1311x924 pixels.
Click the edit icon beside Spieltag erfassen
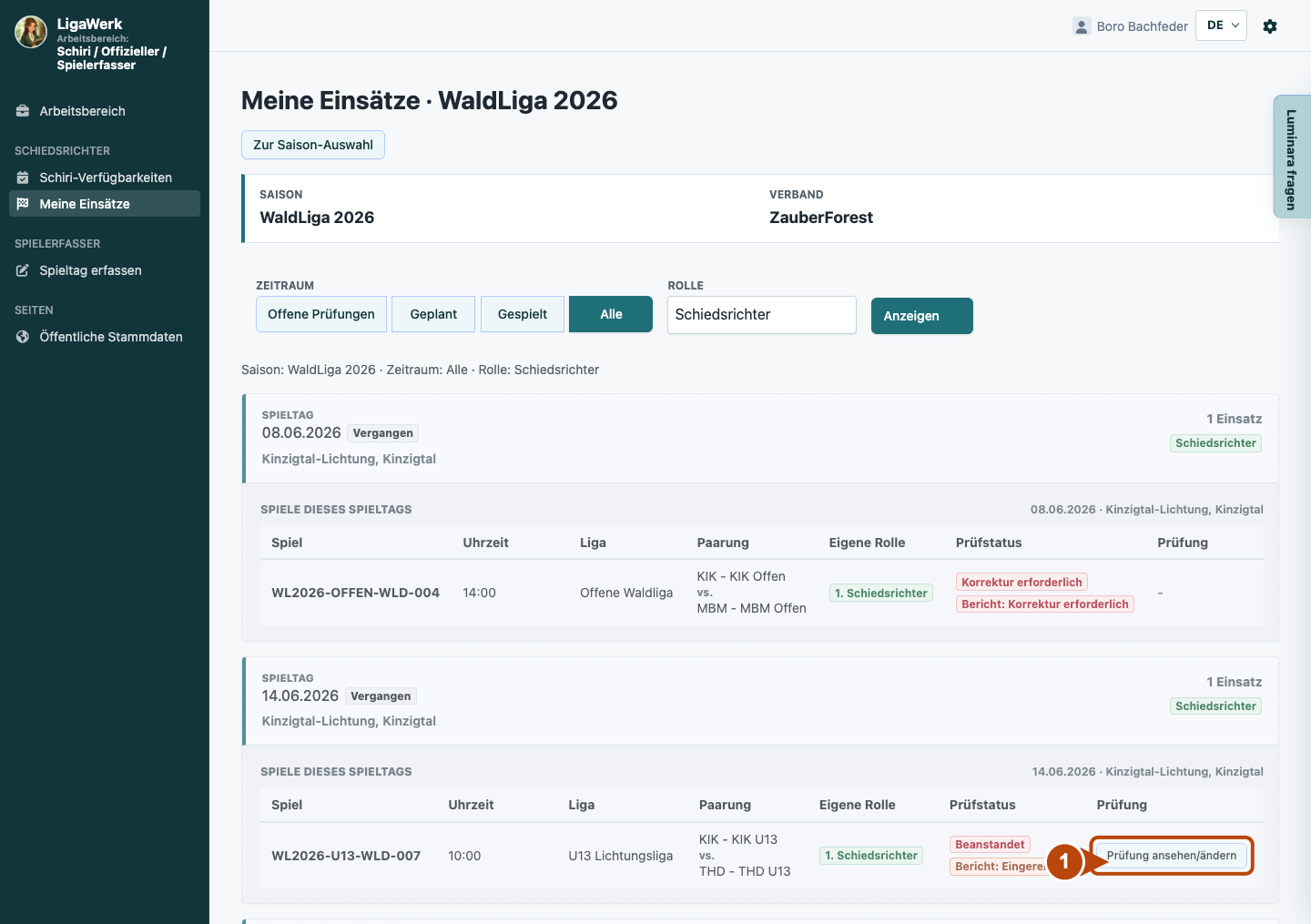(x=23, y=270)
